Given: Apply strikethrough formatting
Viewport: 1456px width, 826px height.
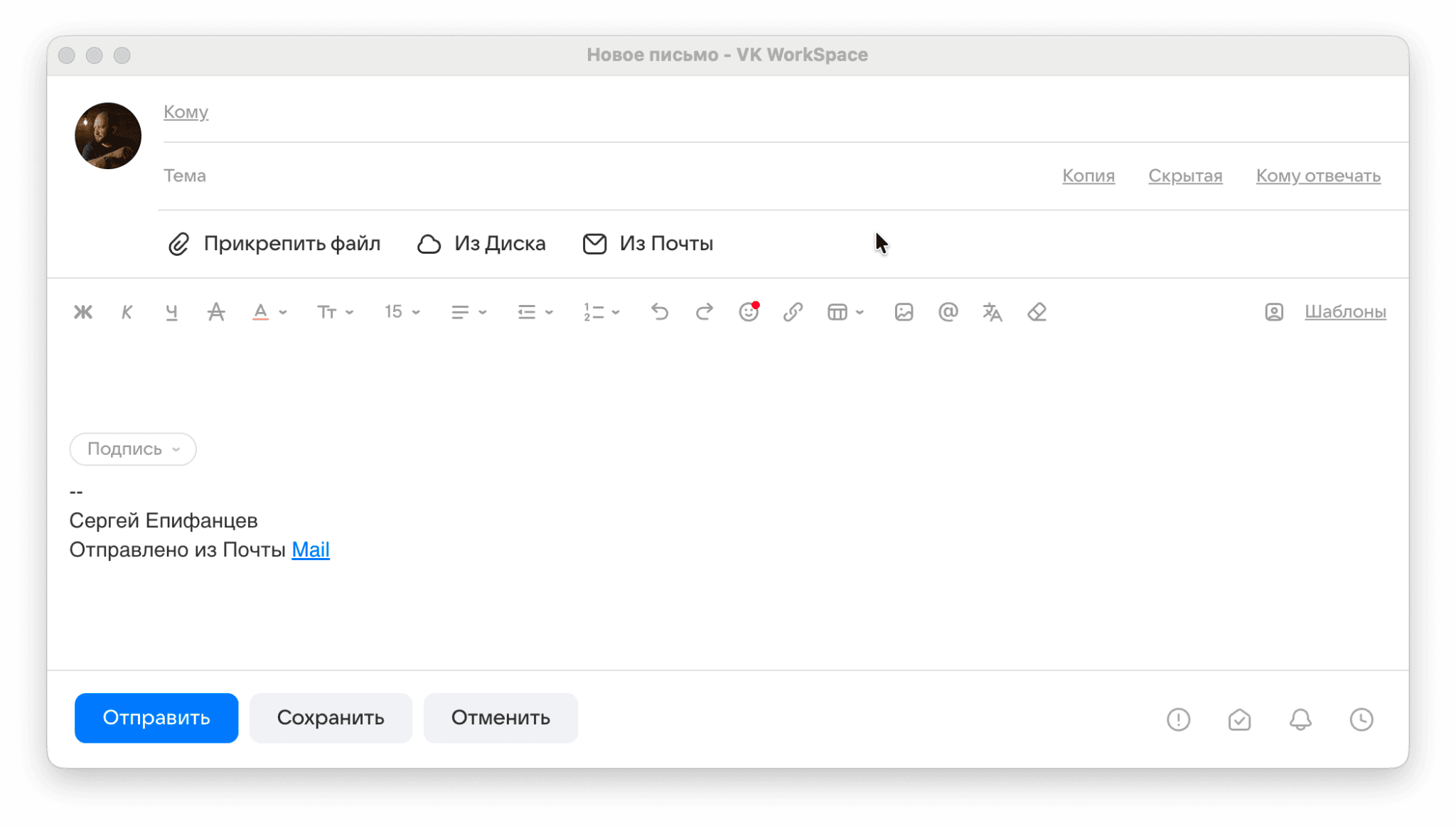Looking at the screenshot, I should click(x=216, y=312).
